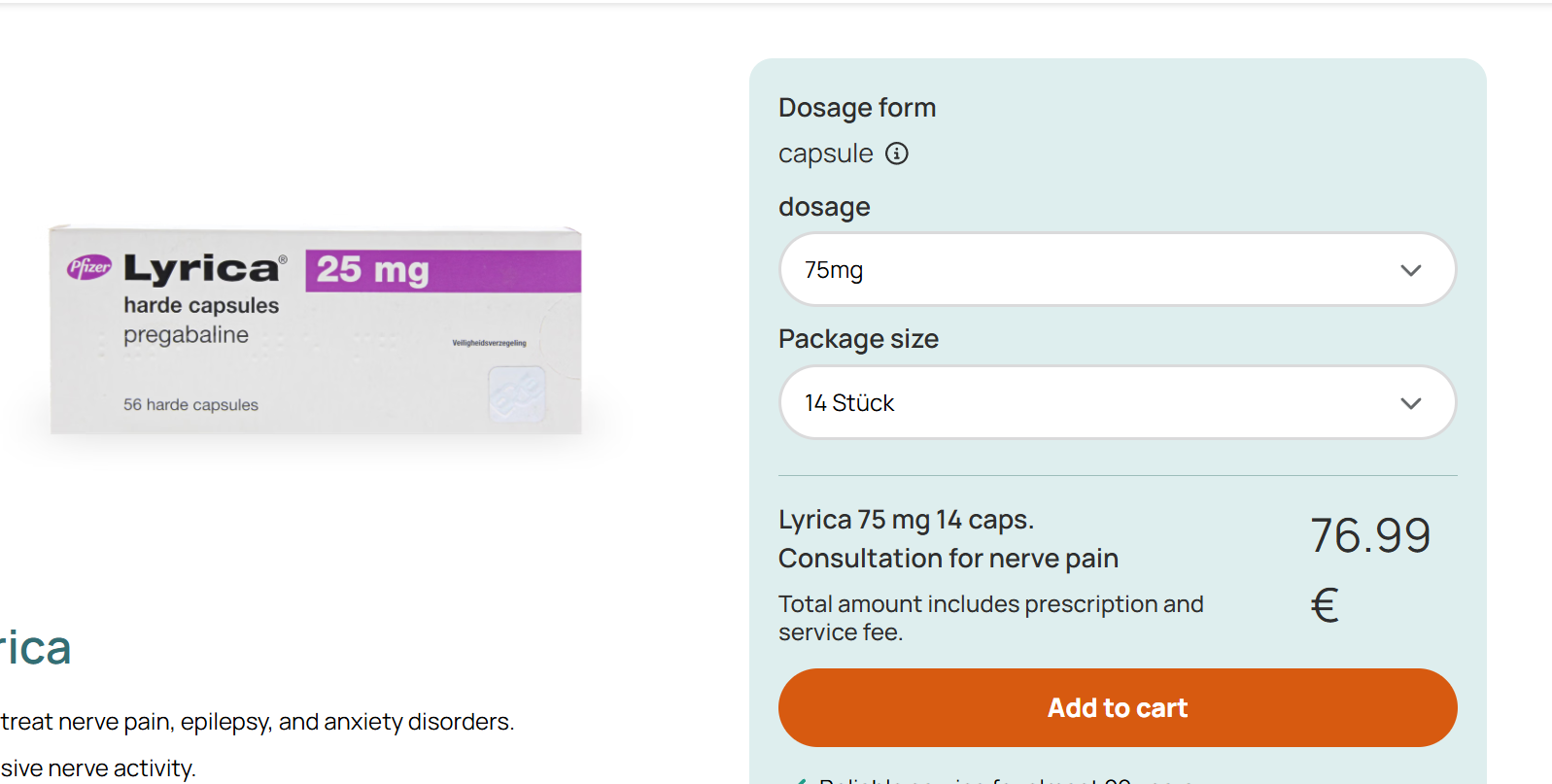Click the purple 25 mg label on box
Image resolution: width=1552 pixels, height=784 pixels.
[x=443, y=270]
